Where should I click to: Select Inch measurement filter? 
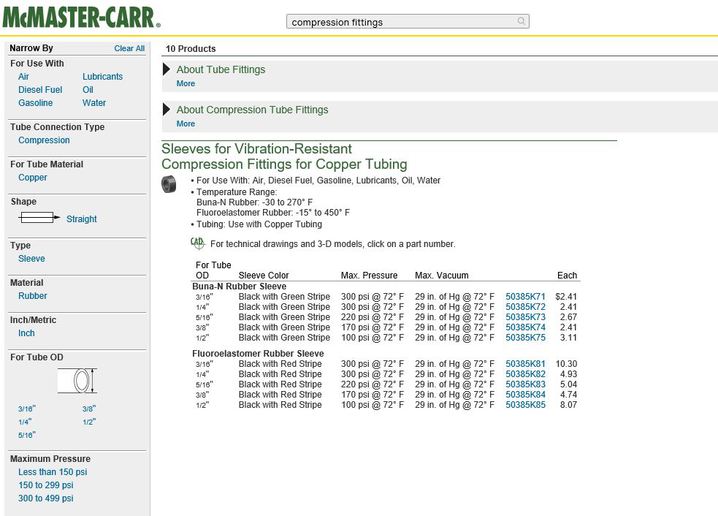click(27, 333)
